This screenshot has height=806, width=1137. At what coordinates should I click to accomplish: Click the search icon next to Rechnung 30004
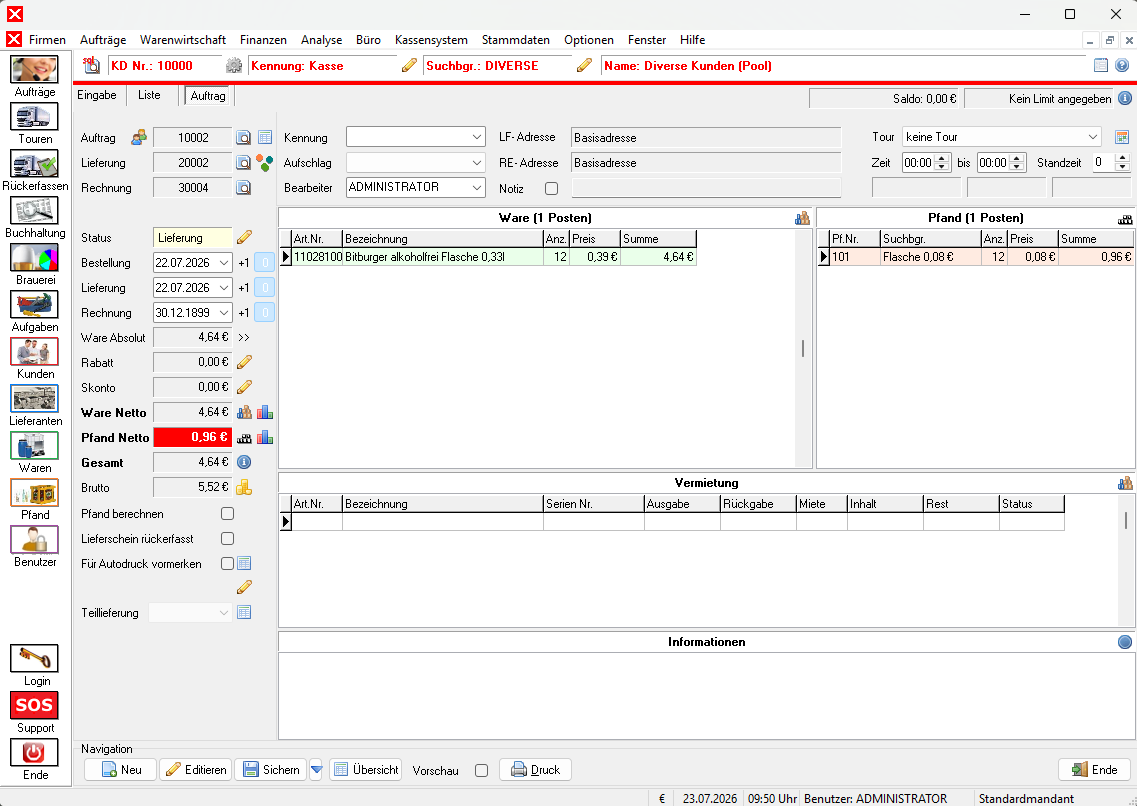point(244,188)
